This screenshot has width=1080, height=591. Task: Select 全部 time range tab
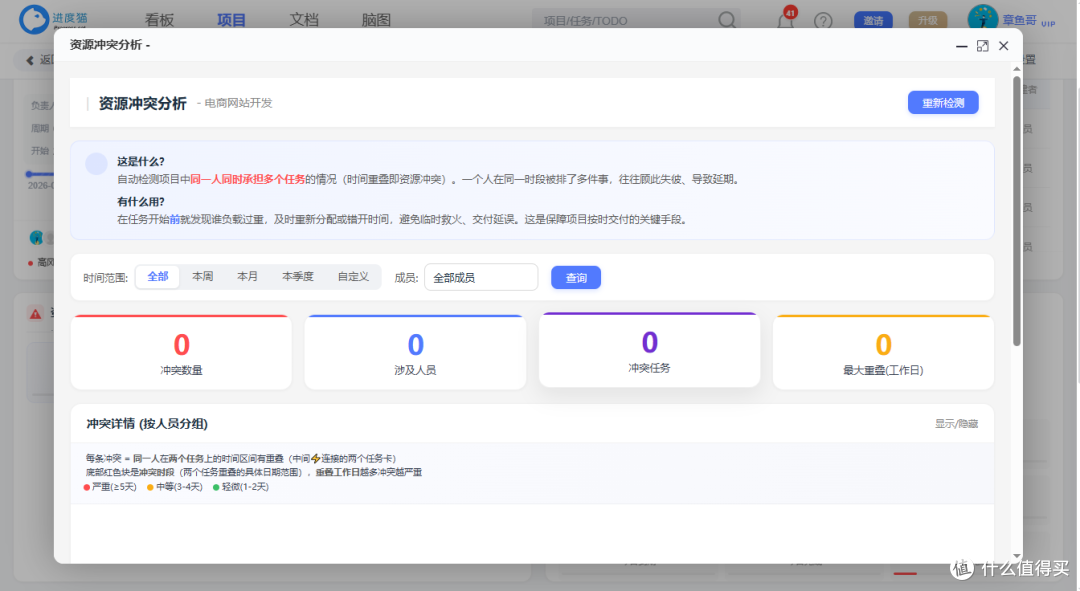pos(158,276)
